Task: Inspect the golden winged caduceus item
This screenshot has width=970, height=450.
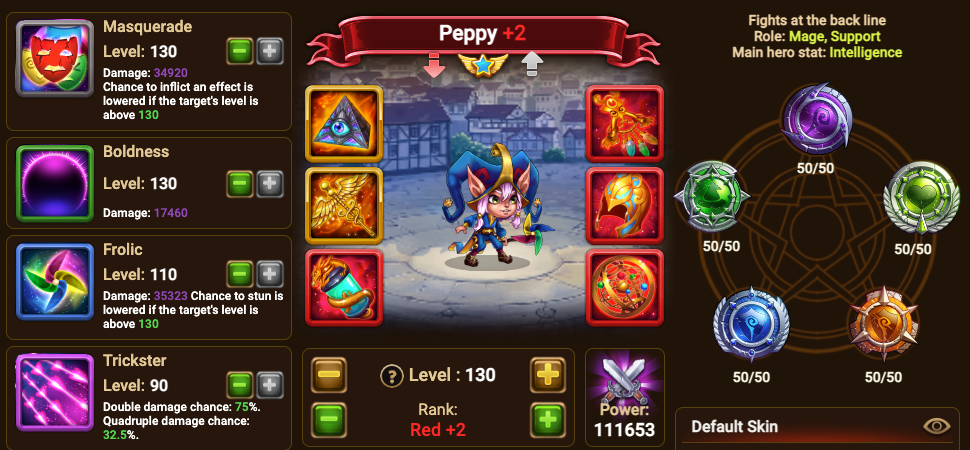Action: coord(344,206)
